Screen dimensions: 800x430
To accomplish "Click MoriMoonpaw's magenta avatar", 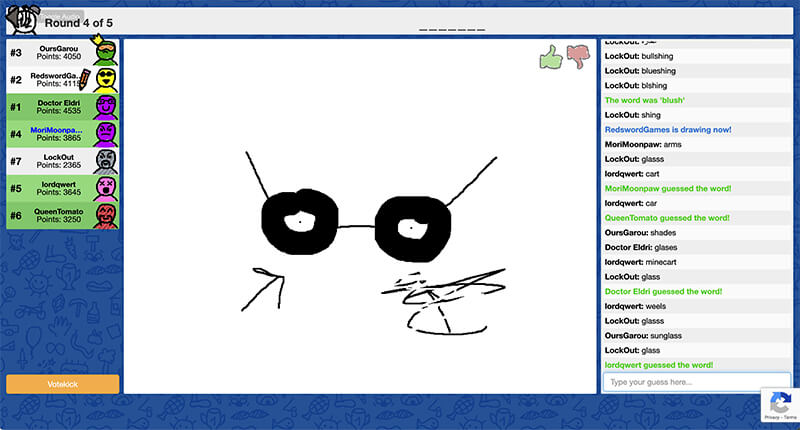I will tap(106, 134).
